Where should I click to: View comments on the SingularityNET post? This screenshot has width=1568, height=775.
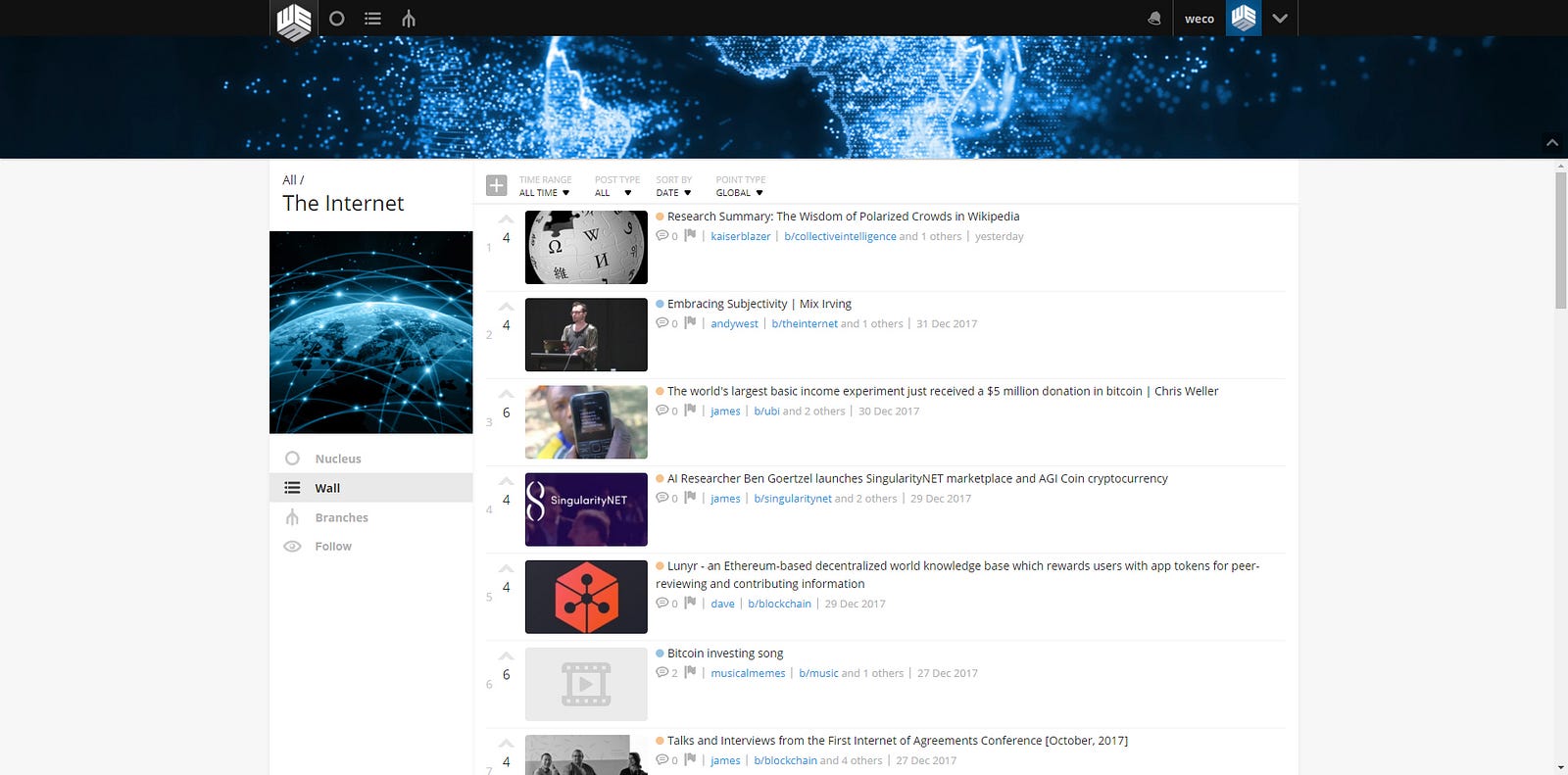[x=666, y=498]
